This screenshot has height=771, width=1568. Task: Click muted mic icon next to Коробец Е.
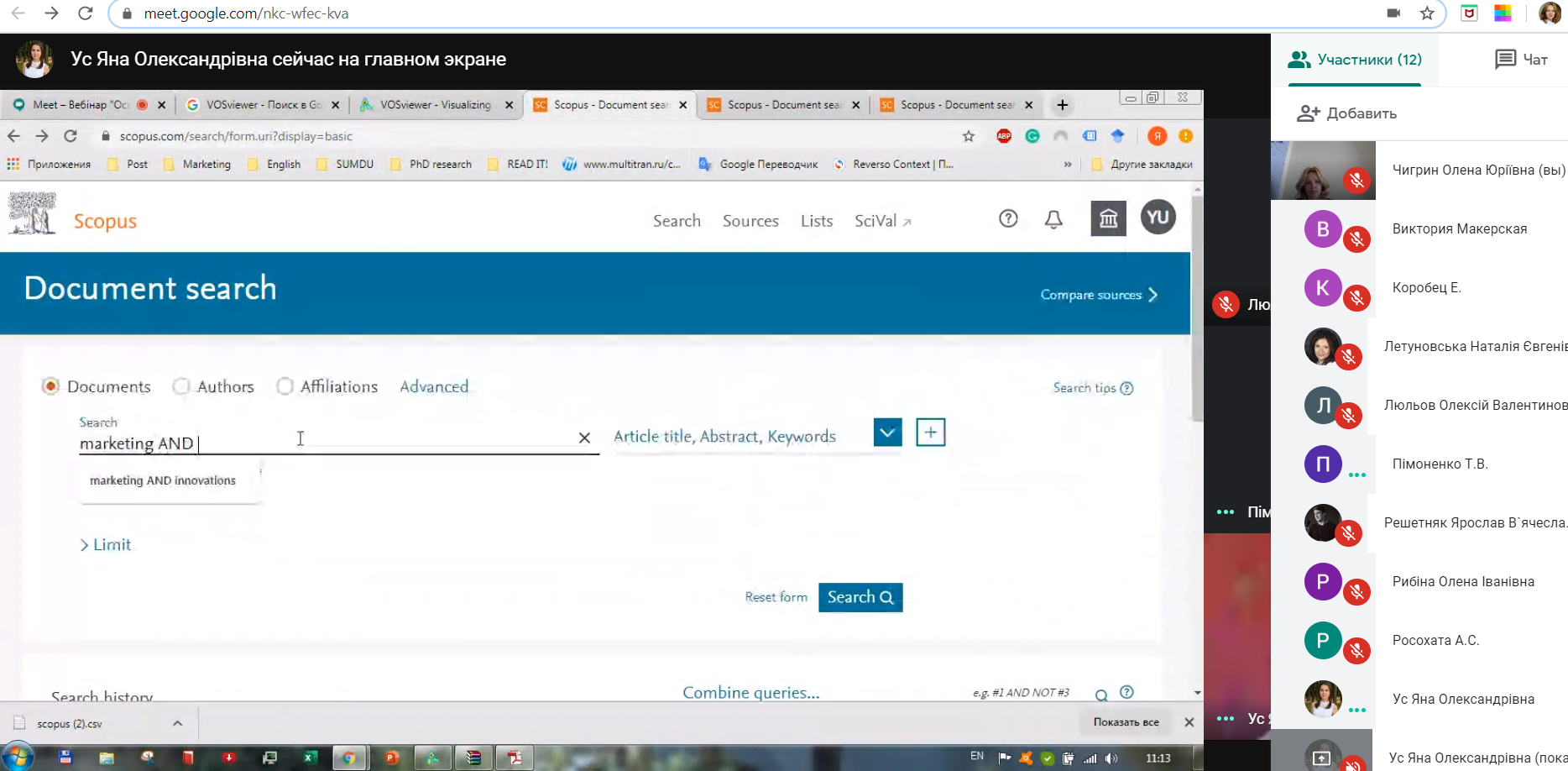[x=1356, y=298]
